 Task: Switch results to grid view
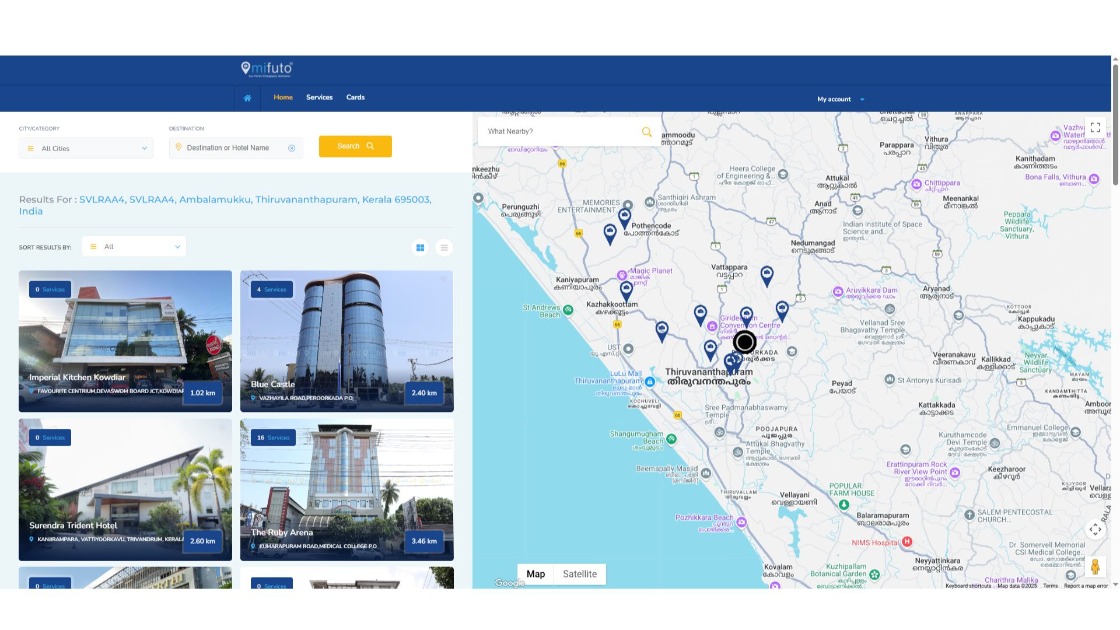[x=420, y=248]
